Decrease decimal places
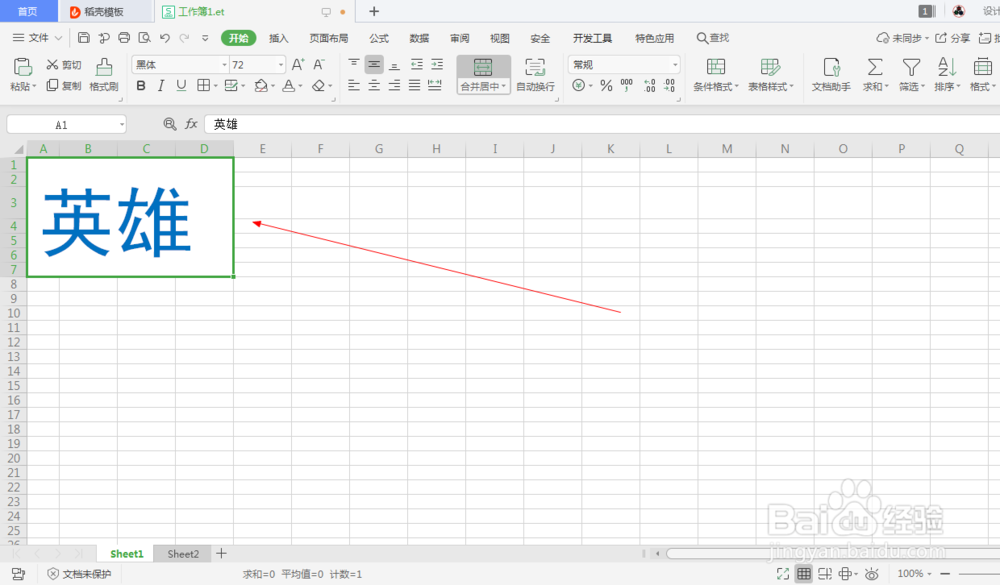The image size is (1000, 585). pos(669,85)
